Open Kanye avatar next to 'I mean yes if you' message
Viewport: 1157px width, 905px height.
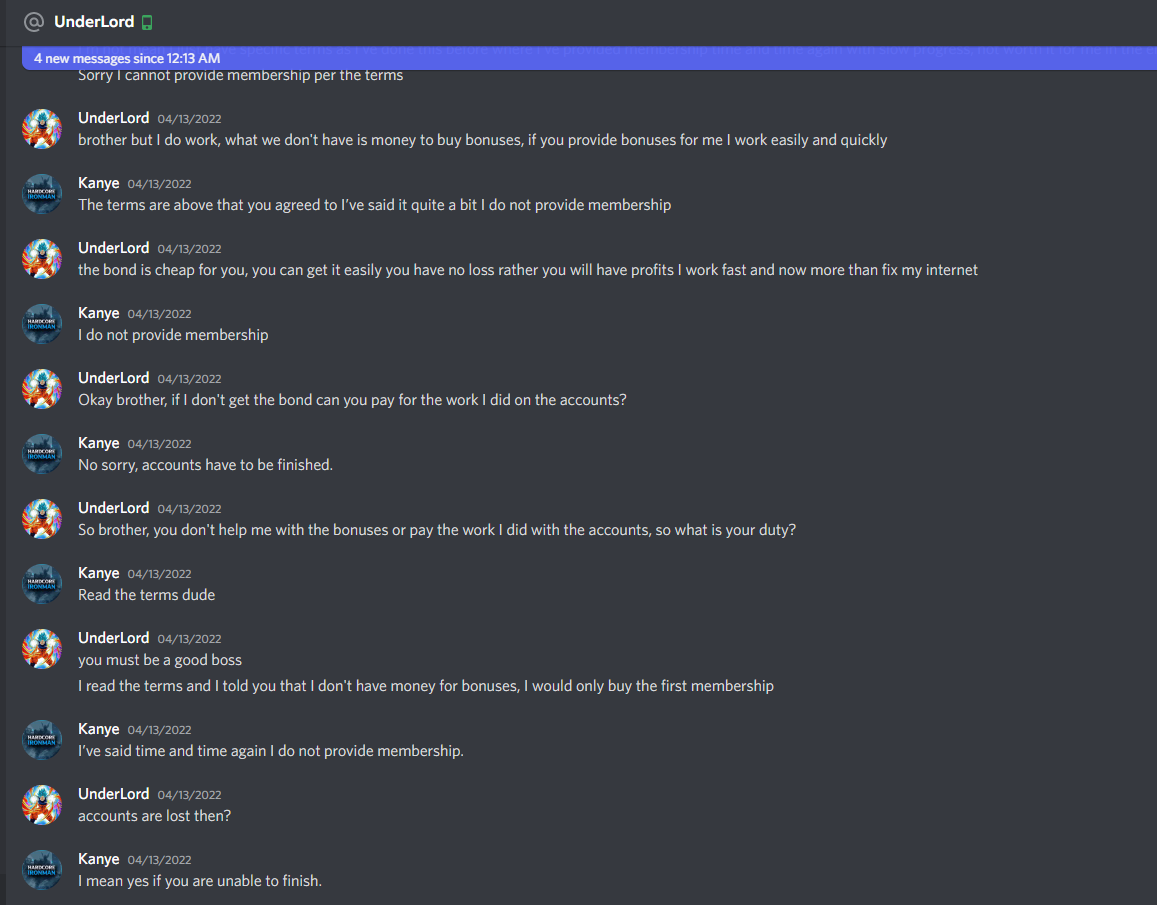[42, 870]
